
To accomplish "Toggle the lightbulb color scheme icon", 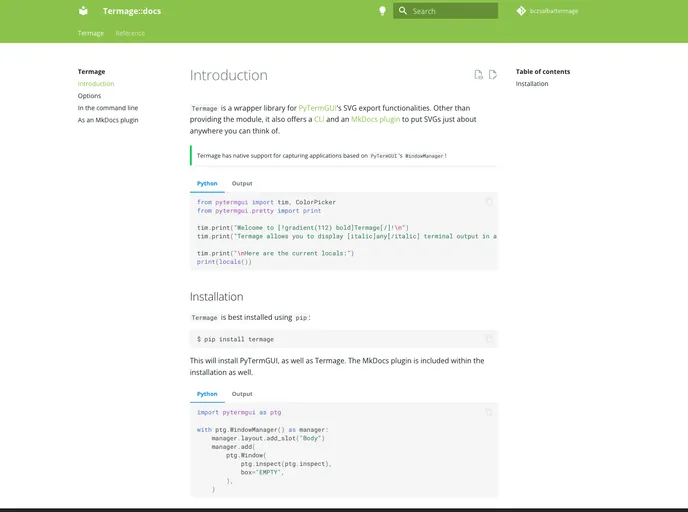I will 382,11.
